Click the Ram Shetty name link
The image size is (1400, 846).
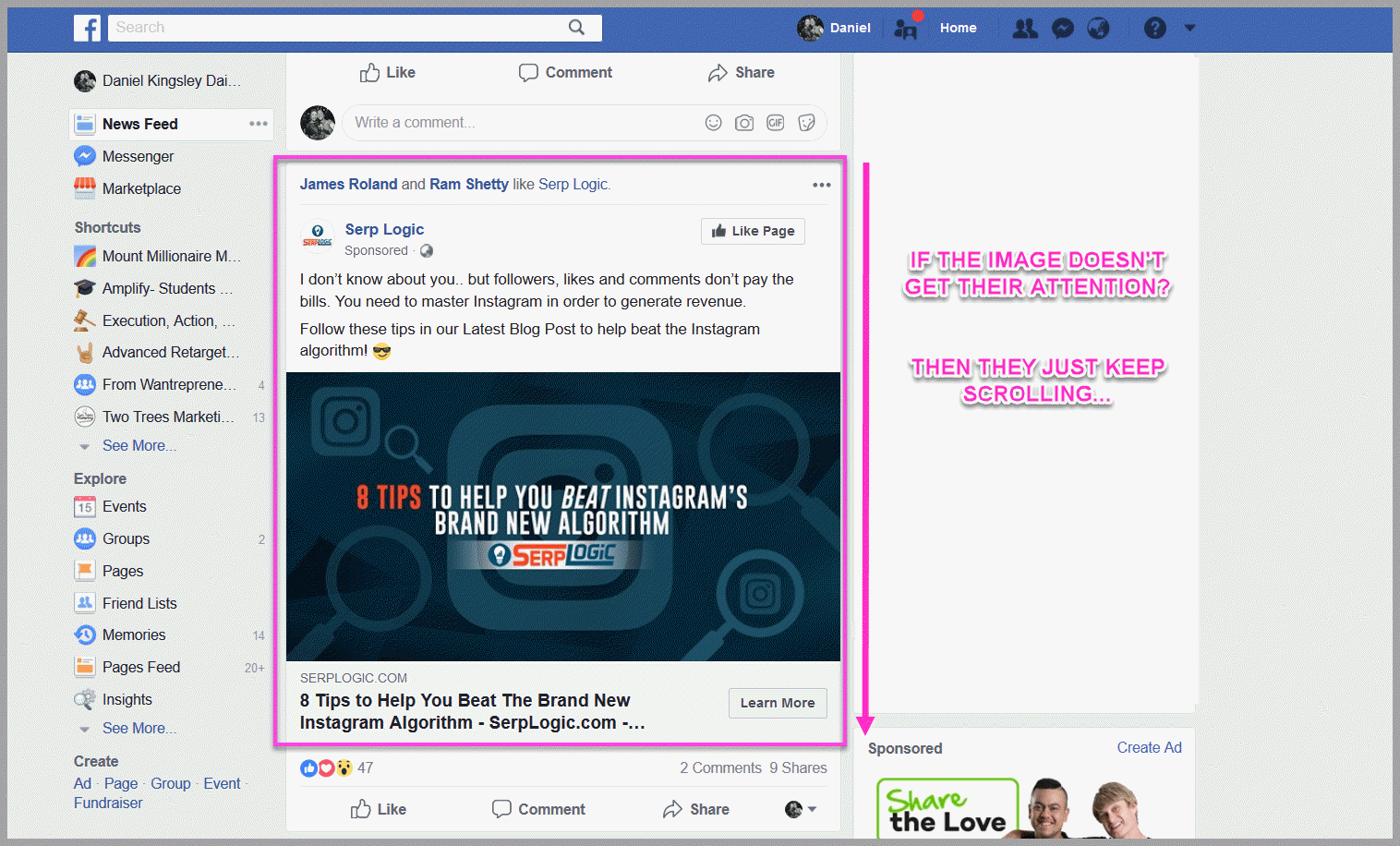tap(469, 185)
